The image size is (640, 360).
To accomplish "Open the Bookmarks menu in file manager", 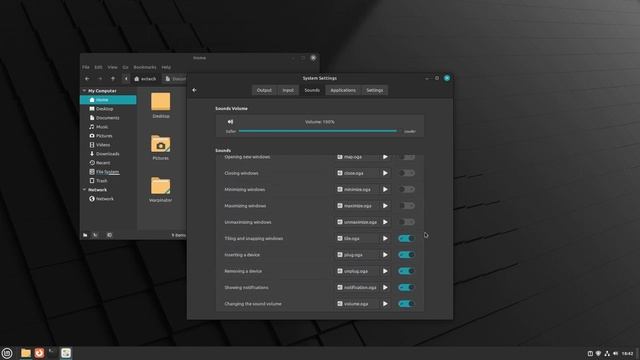I will [x=145, y=67].
